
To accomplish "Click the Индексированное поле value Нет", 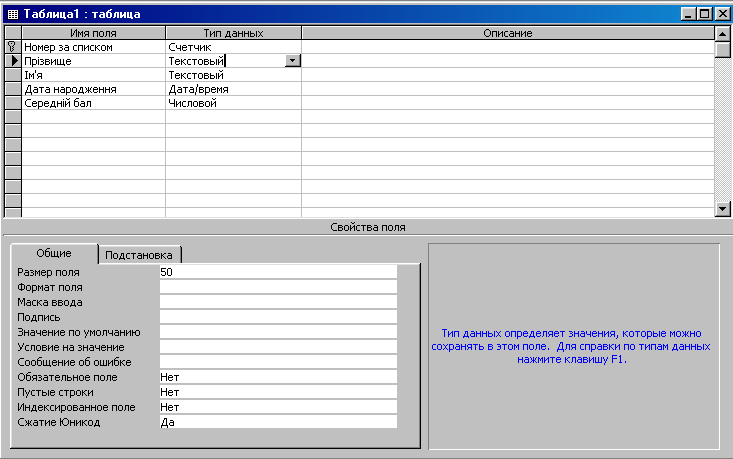I will [x=278, y=407].
